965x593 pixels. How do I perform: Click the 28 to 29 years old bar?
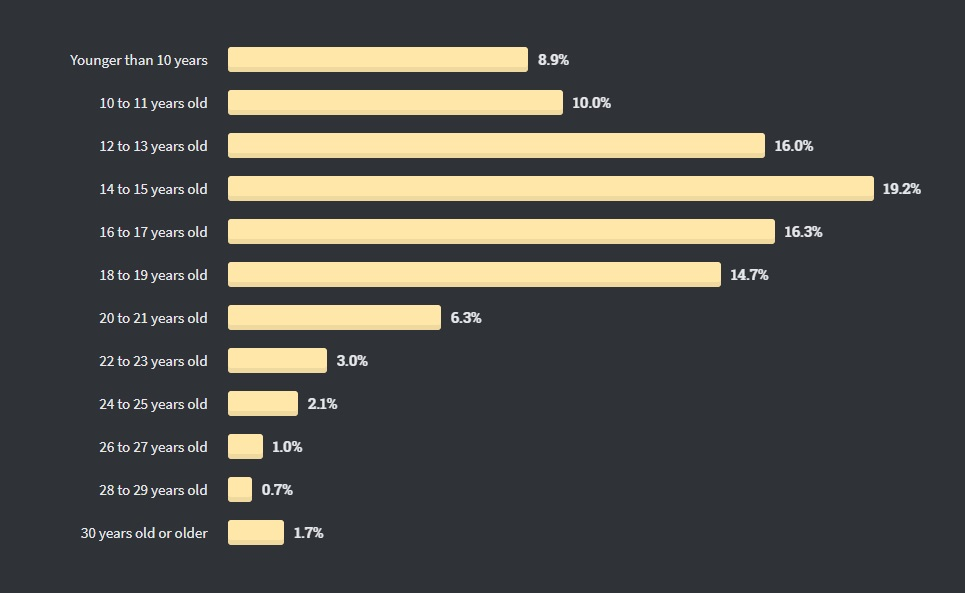coord(240,490)
